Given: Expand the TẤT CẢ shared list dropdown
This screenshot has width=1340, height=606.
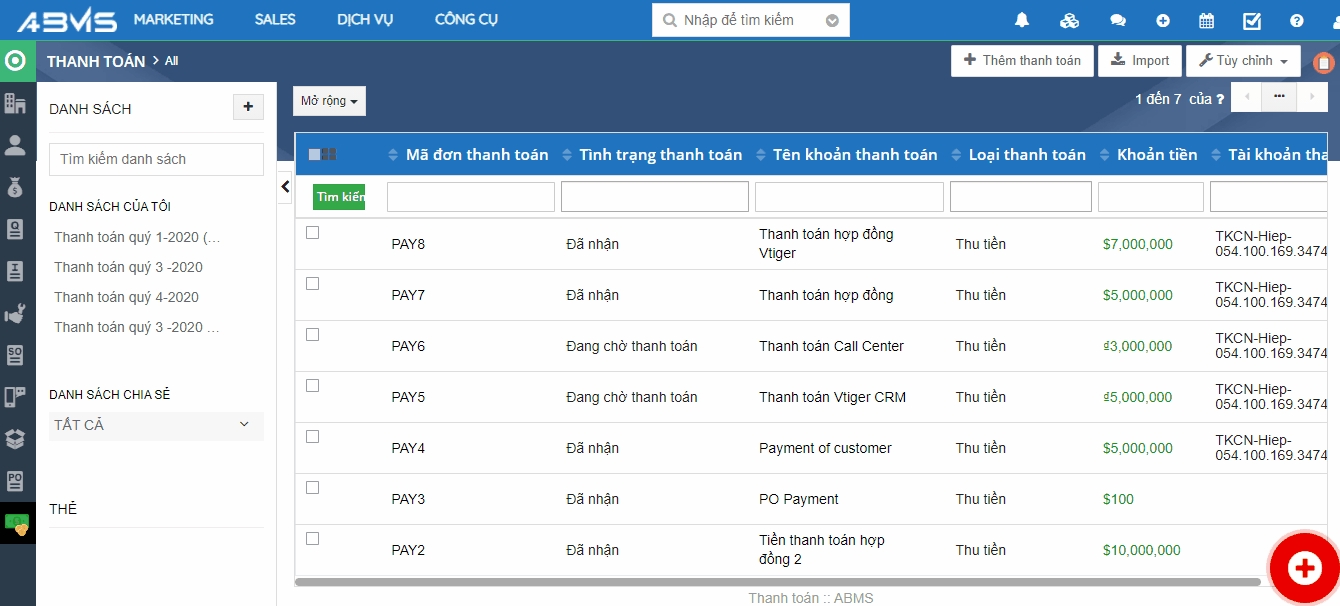Looking at the screenshot, I should (x=156, y=425).
